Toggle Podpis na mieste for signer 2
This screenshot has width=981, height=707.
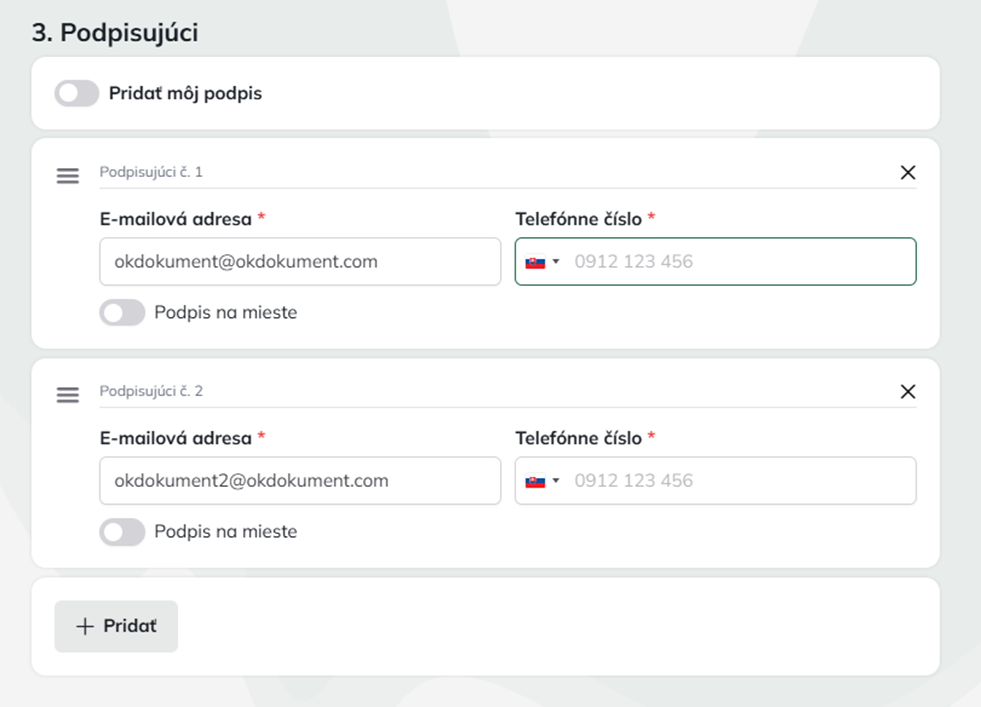coord(122,532)
